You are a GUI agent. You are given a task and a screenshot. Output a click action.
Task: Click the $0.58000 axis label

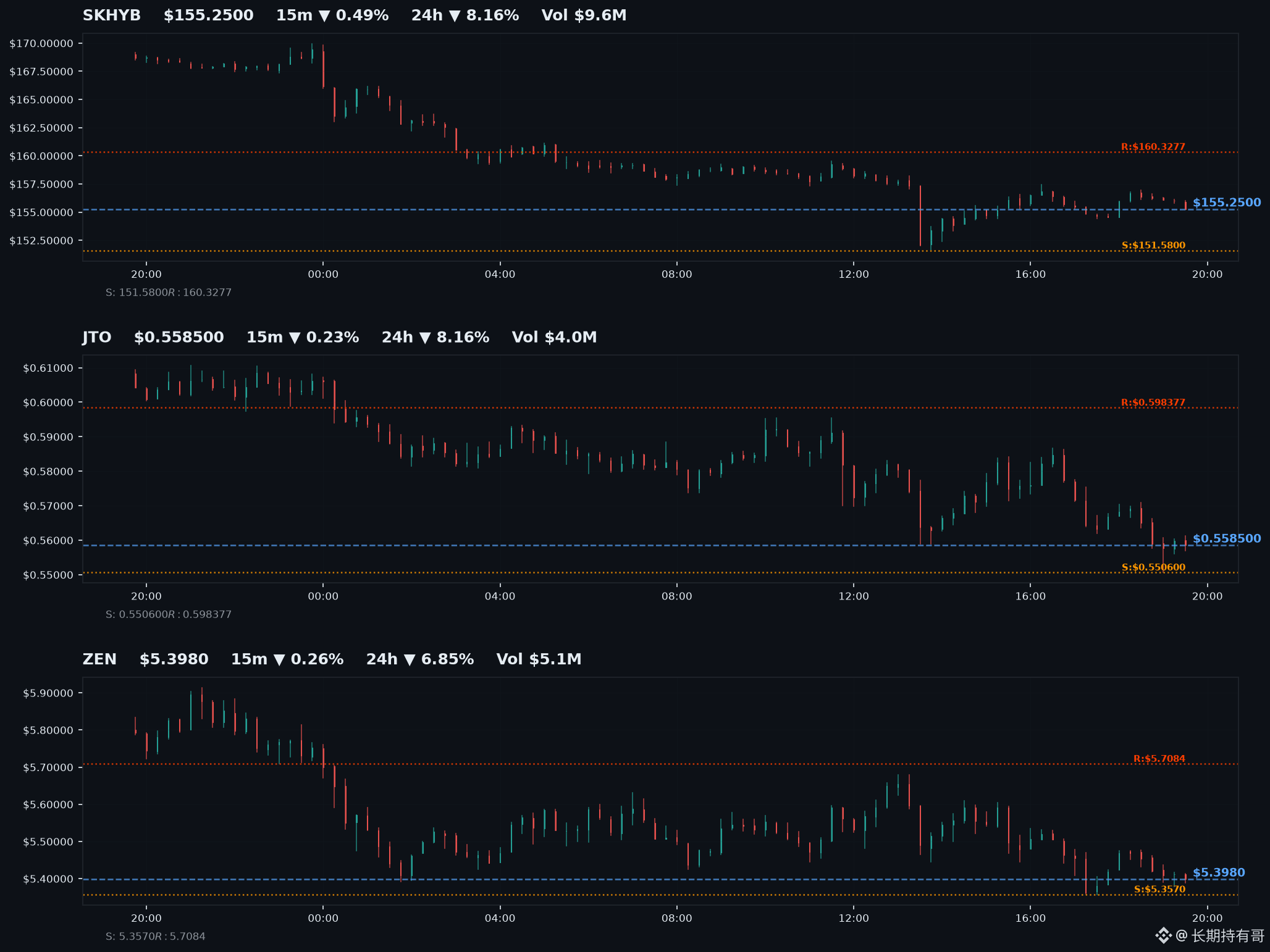click(x=48, y=472)
